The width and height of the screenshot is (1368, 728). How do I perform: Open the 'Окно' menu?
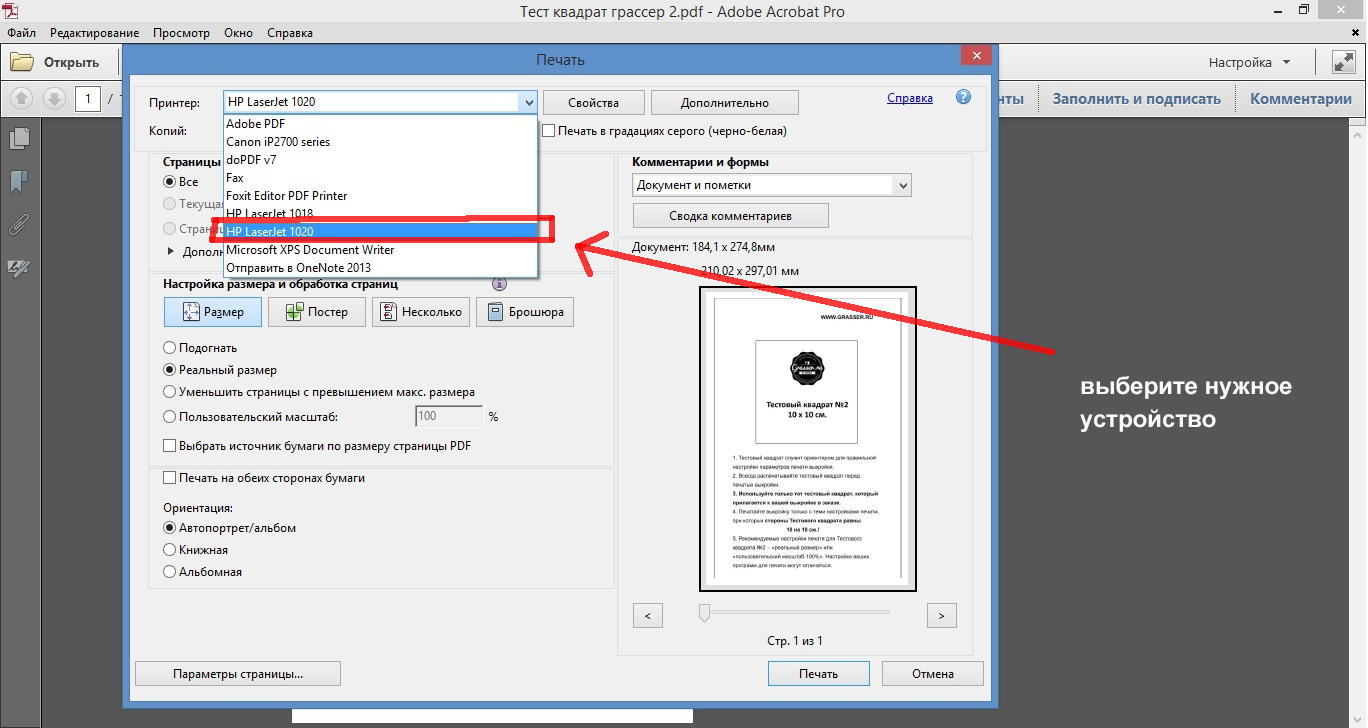point(238,33)
